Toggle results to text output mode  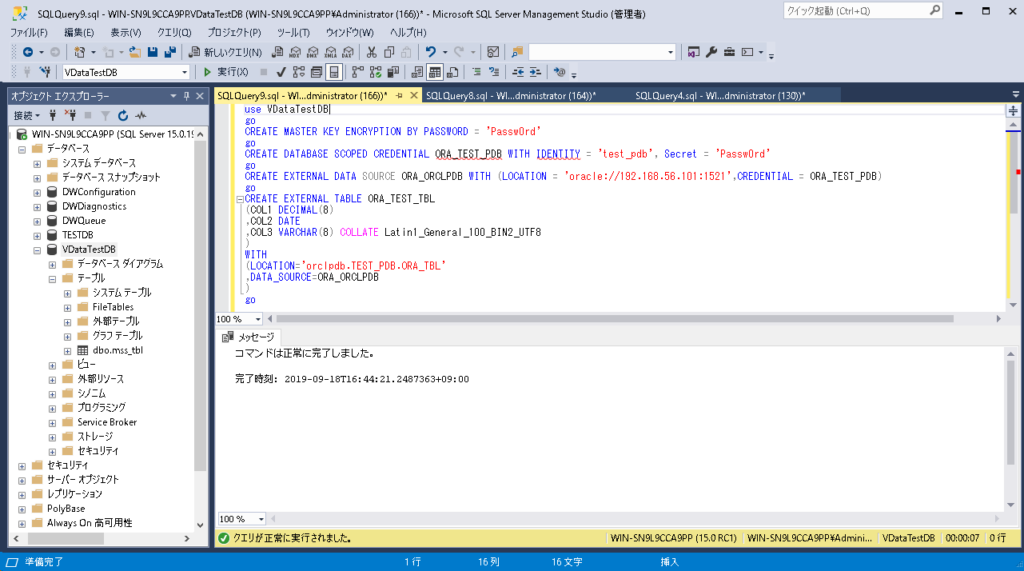417,72
